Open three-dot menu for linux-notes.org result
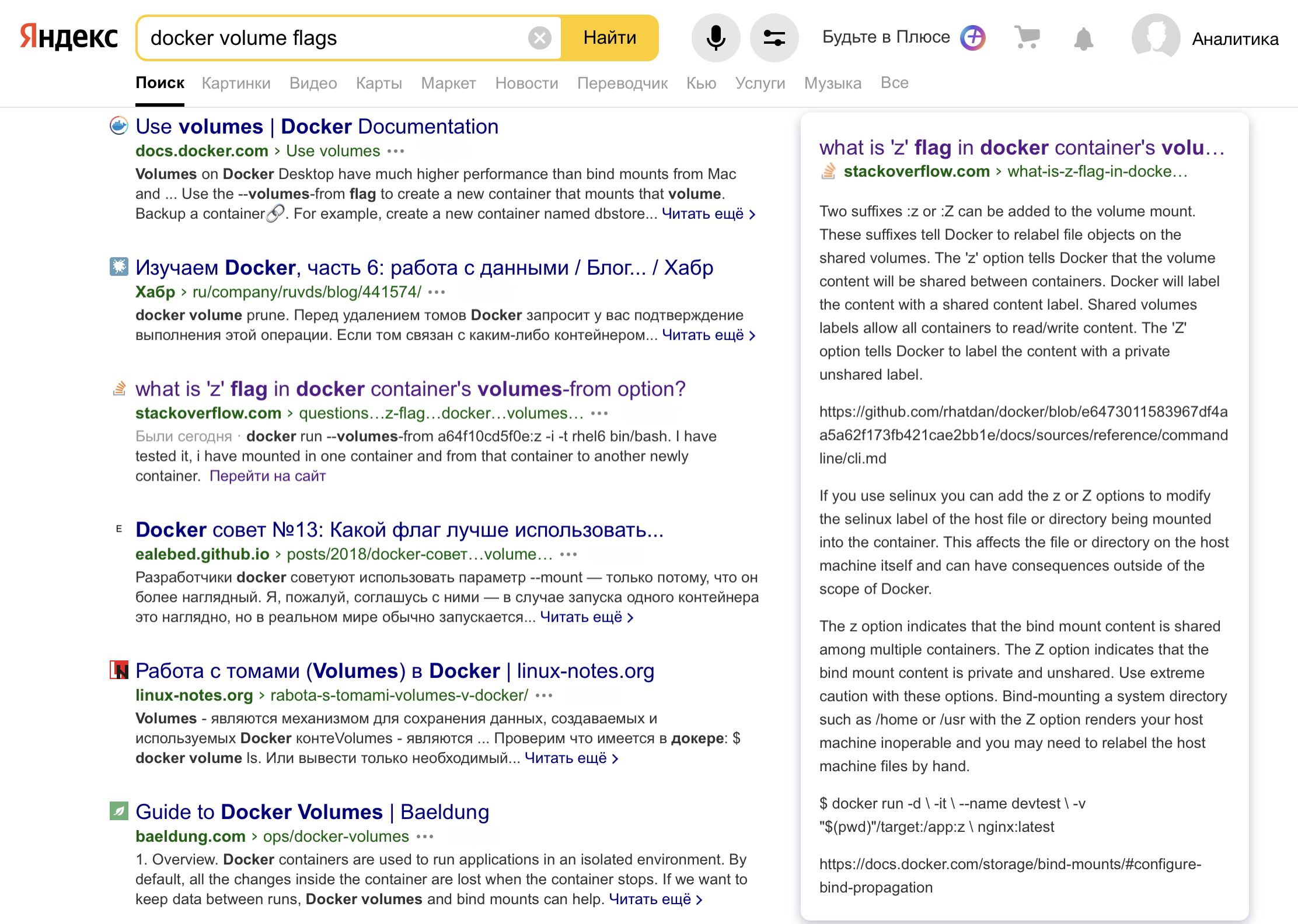Screen dimensions: 1298x924 (544, 695)
